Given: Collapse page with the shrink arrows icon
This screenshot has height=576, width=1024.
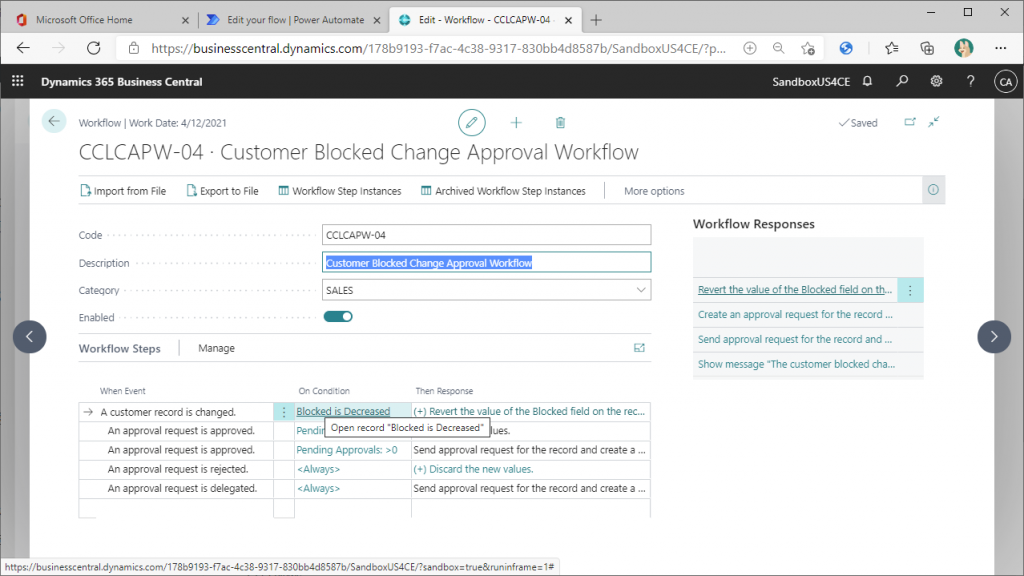Looking at the screenshot, I should click(x=934, y=122).
